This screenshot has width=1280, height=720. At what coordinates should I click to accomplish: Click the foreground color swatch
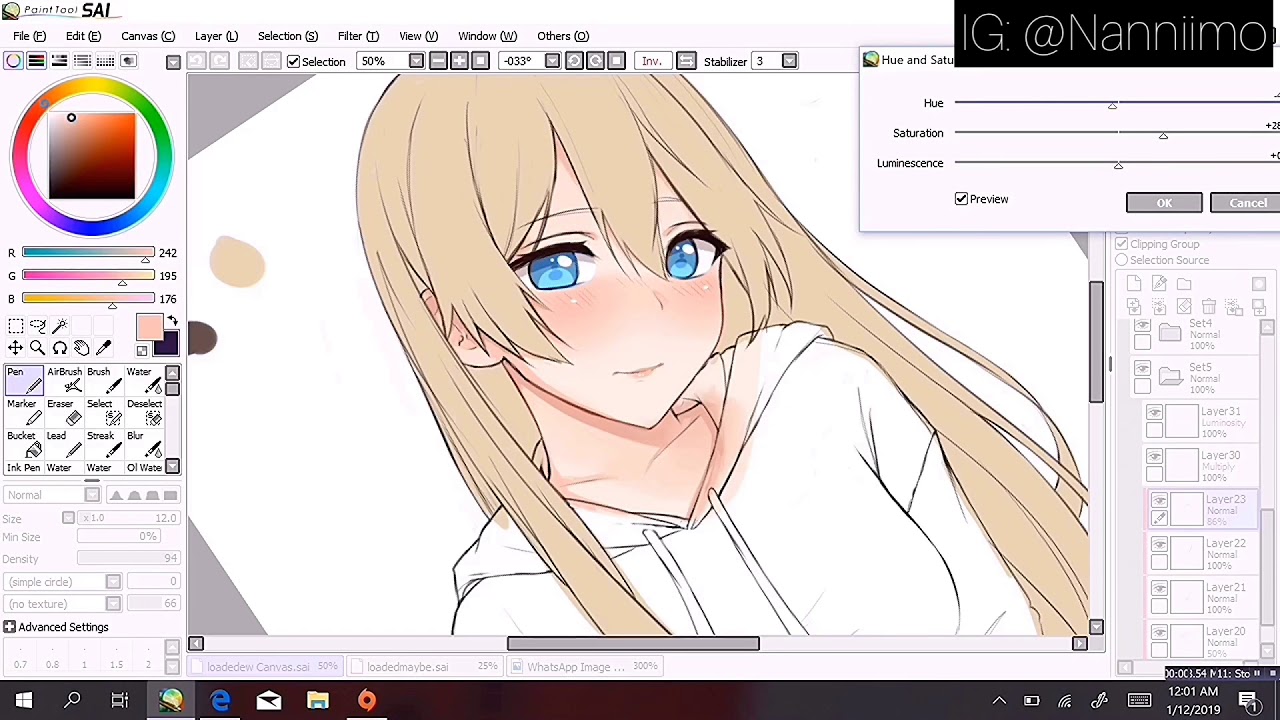tap(149, 327)
